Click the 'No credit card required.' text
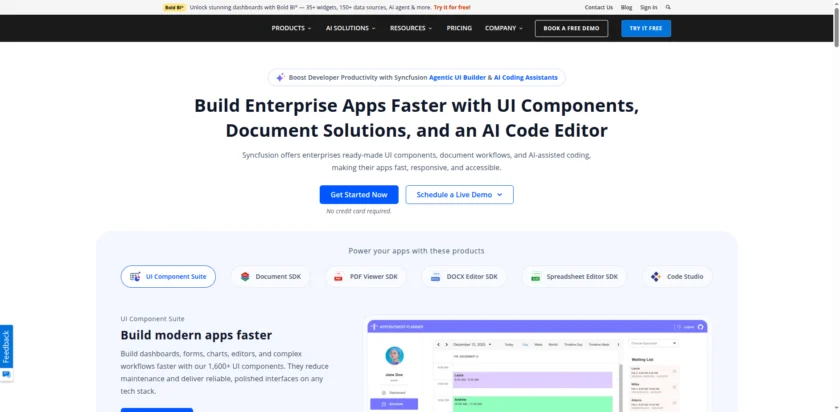This screenshot has height=412, width=840. 359,211
